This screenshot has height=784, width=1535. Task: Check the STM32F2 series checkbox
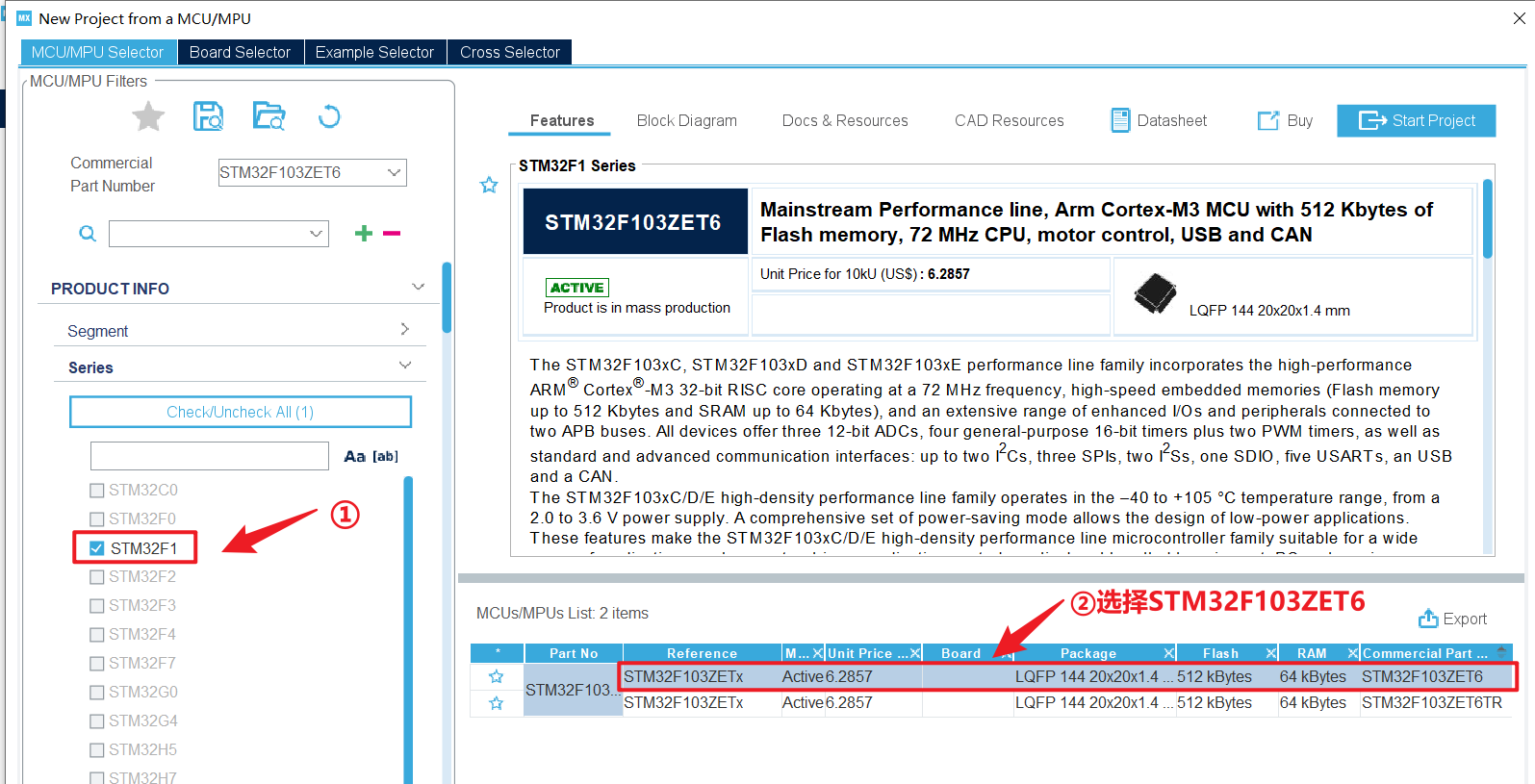pyautogui.click(x=96, y=577)
